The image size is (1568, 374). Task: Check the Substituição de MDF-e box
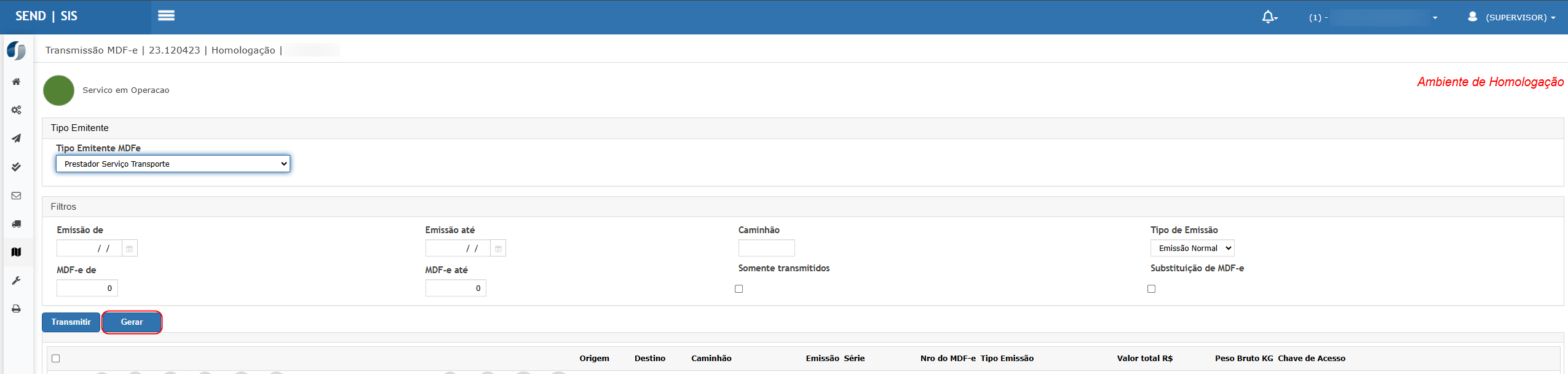[x=1151, y=289]
